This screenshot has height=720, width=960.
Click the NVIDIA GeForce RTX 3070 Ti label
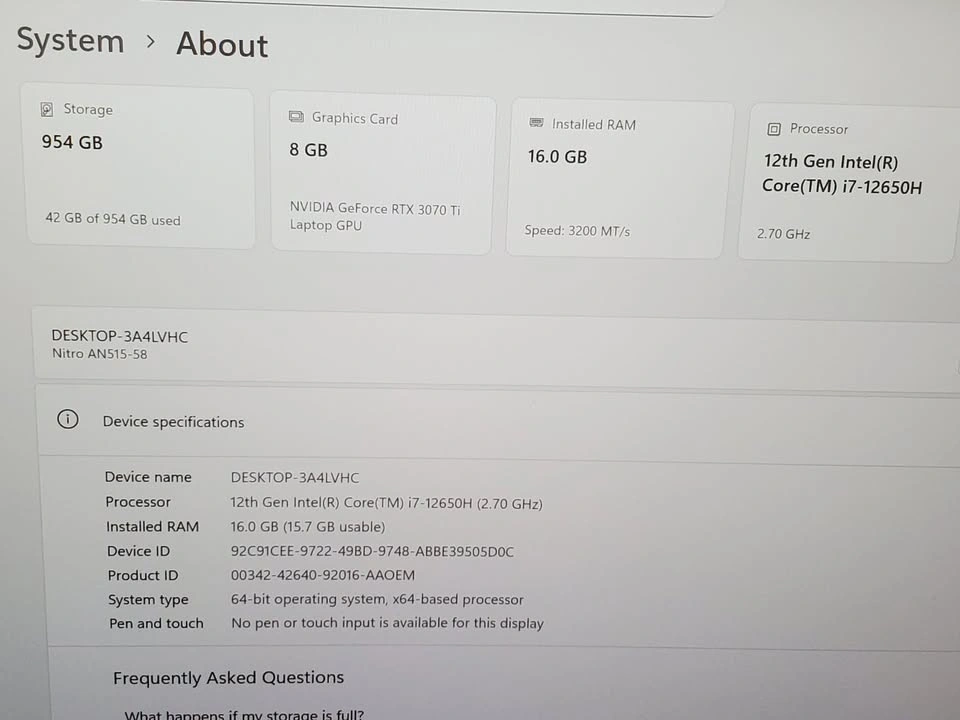pyautogui.click(x=375, y=209)
